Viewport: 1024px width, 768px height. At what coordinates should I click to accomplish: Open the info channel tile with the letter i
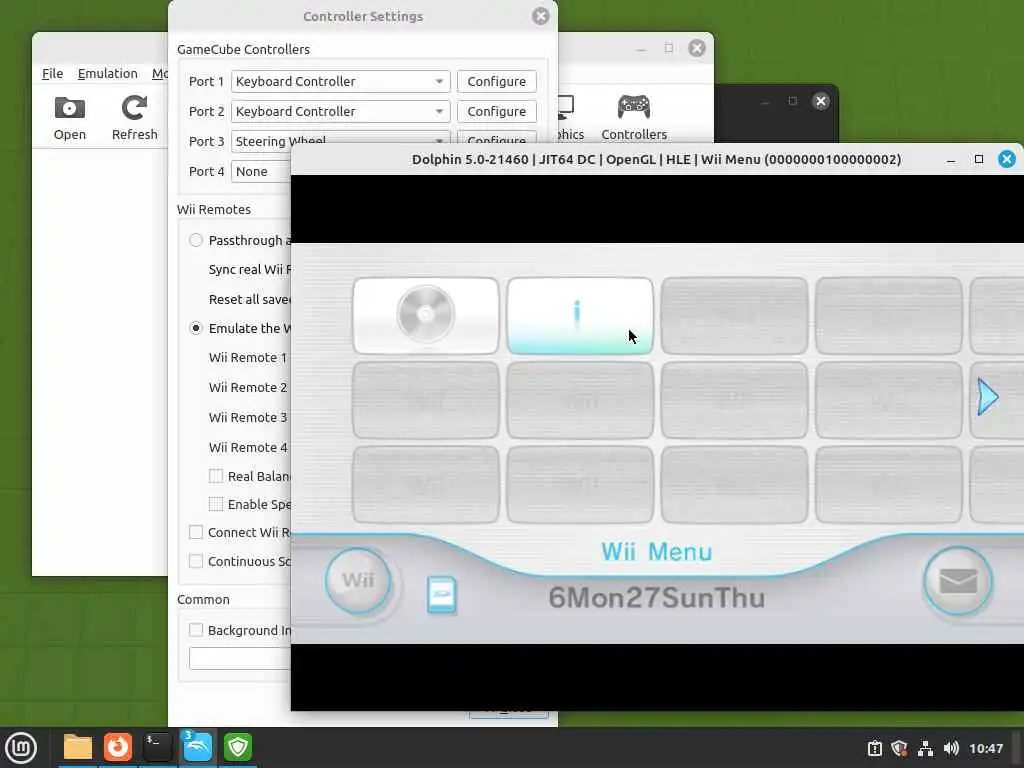click(x=580, y=316)
